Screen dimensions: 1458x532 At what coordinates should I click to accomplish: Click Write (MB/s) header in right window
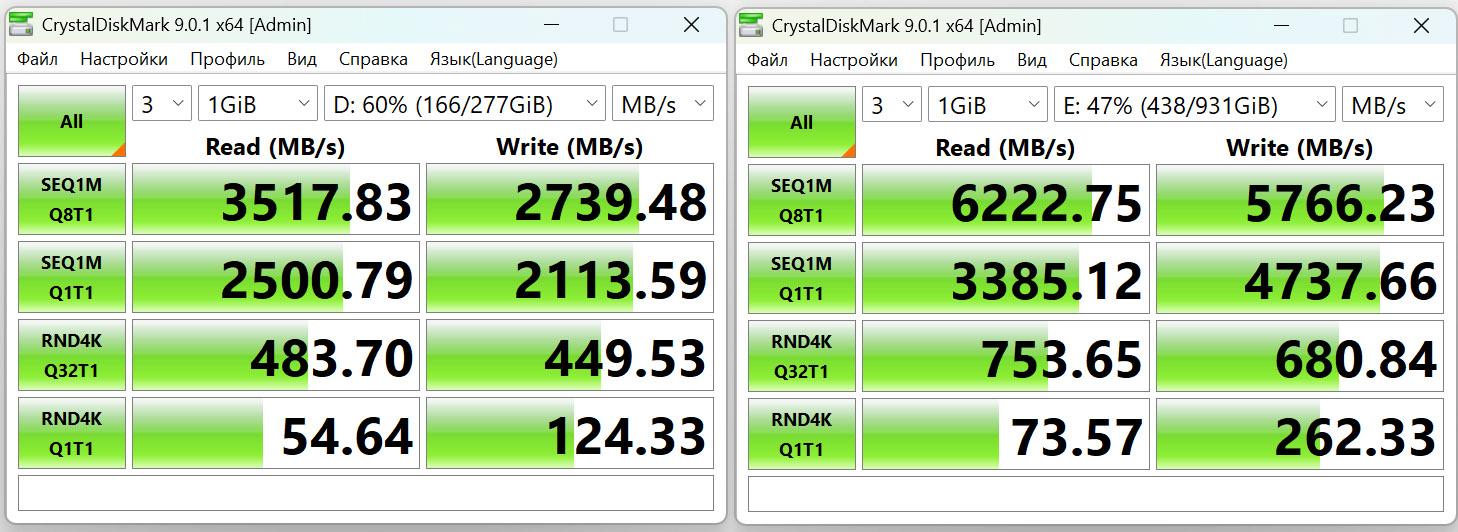[1299, 147]
